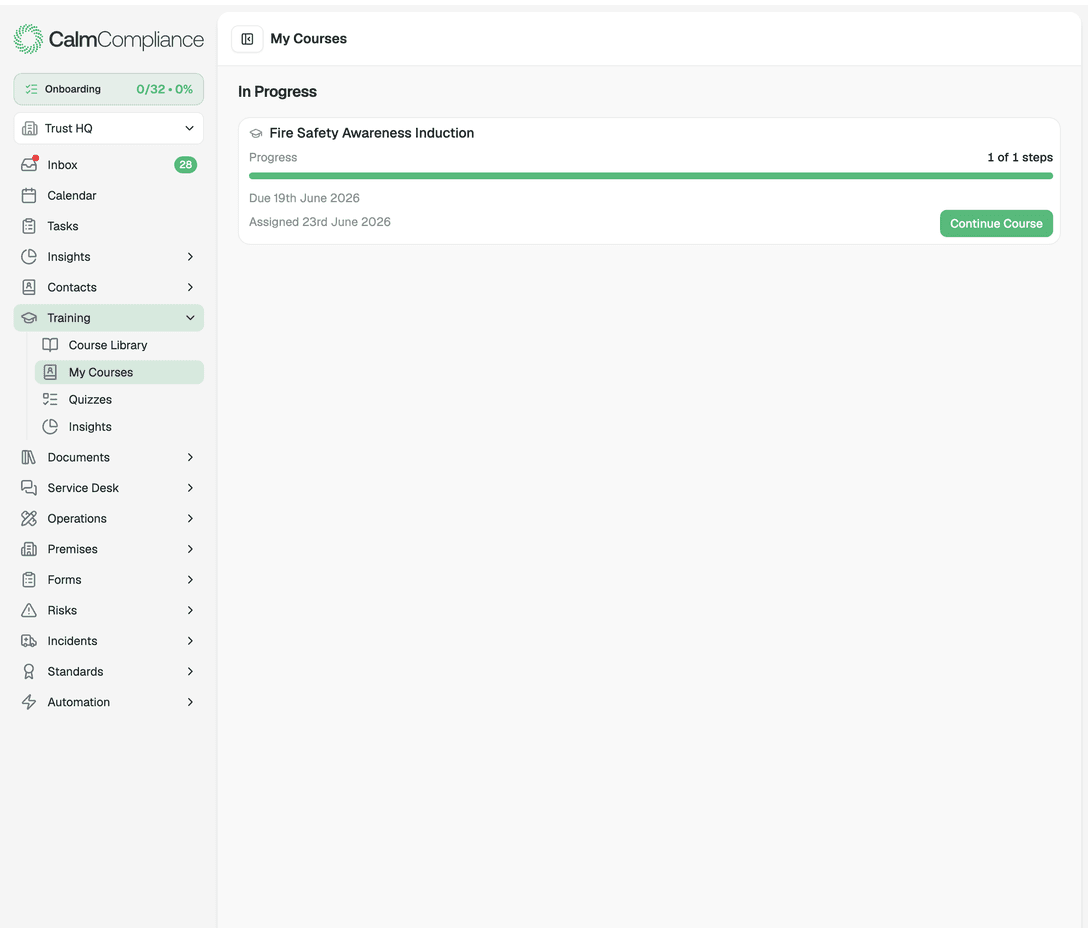The width and height of the screenshot is (1088, 928).
Task: Click the Inbox 28 unread badge
Action: click(x=185, y=164)
